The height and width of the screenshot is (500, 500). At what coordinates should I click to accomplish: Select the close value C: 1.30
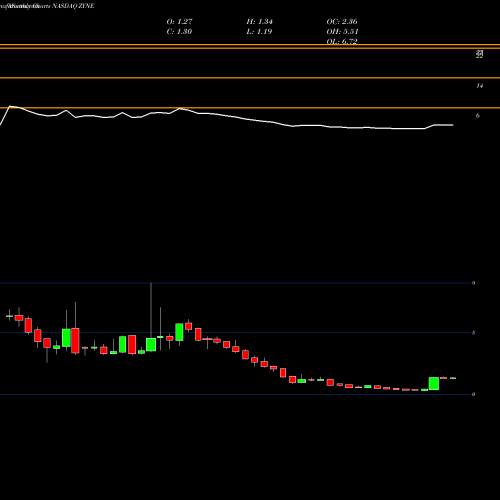tap(179, 32)
